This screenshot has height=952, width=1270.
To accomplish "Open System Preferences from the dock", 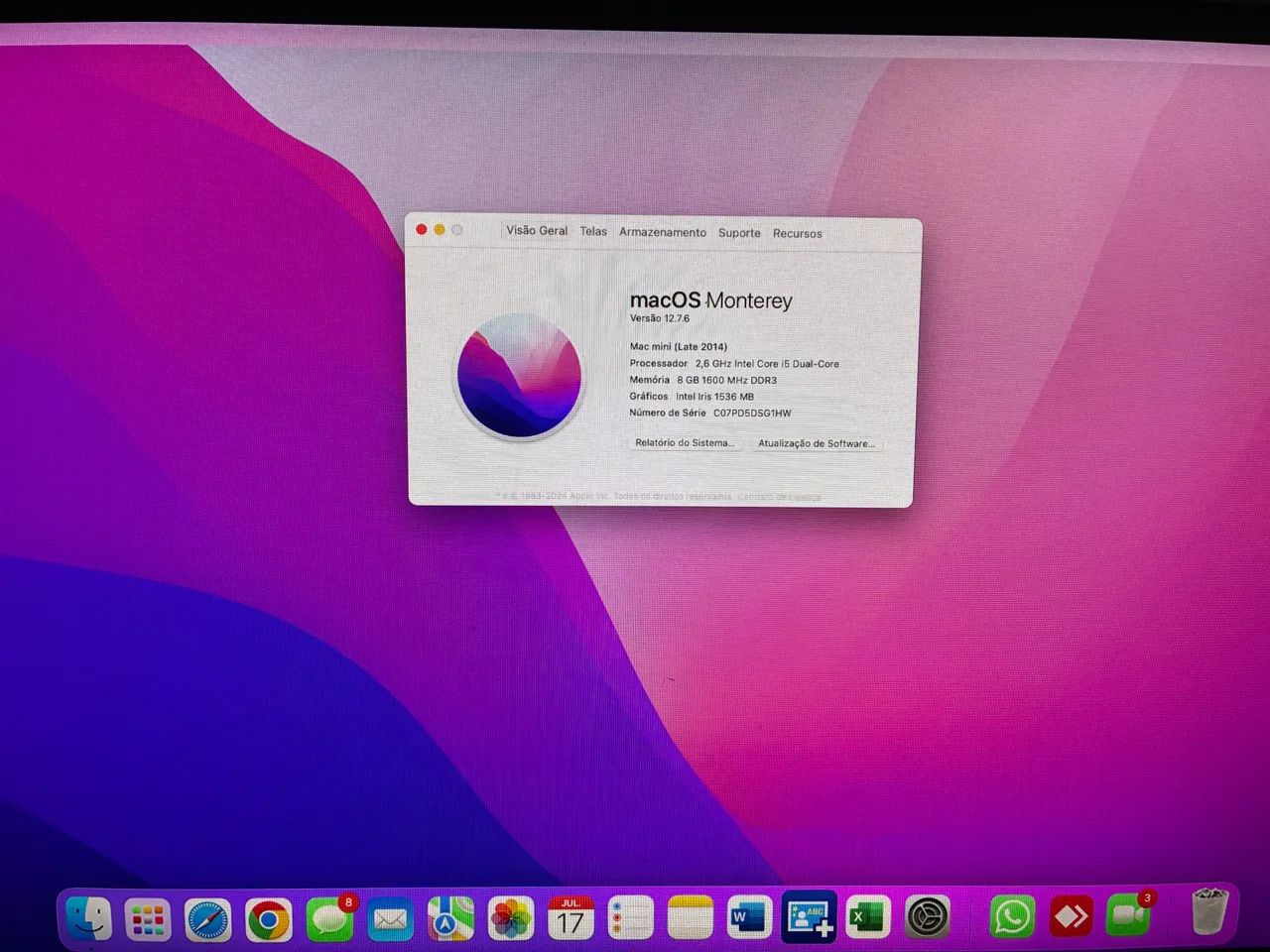I will click(928, 917).
